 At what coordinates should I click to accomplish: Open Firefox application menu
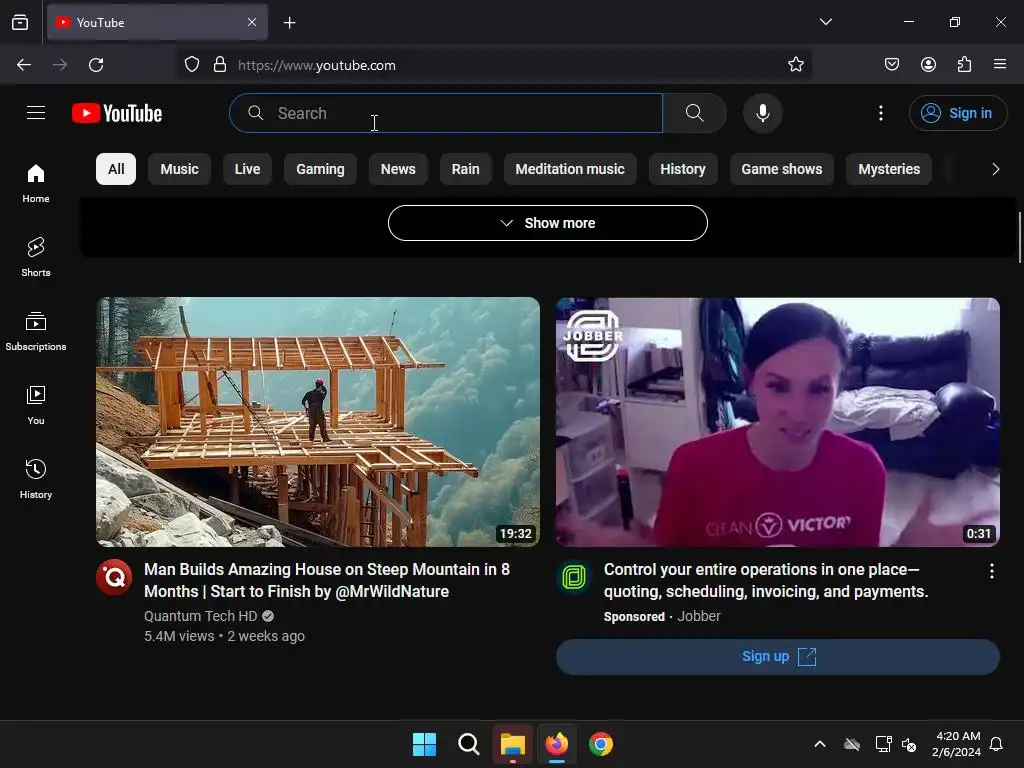(1000, 64)
